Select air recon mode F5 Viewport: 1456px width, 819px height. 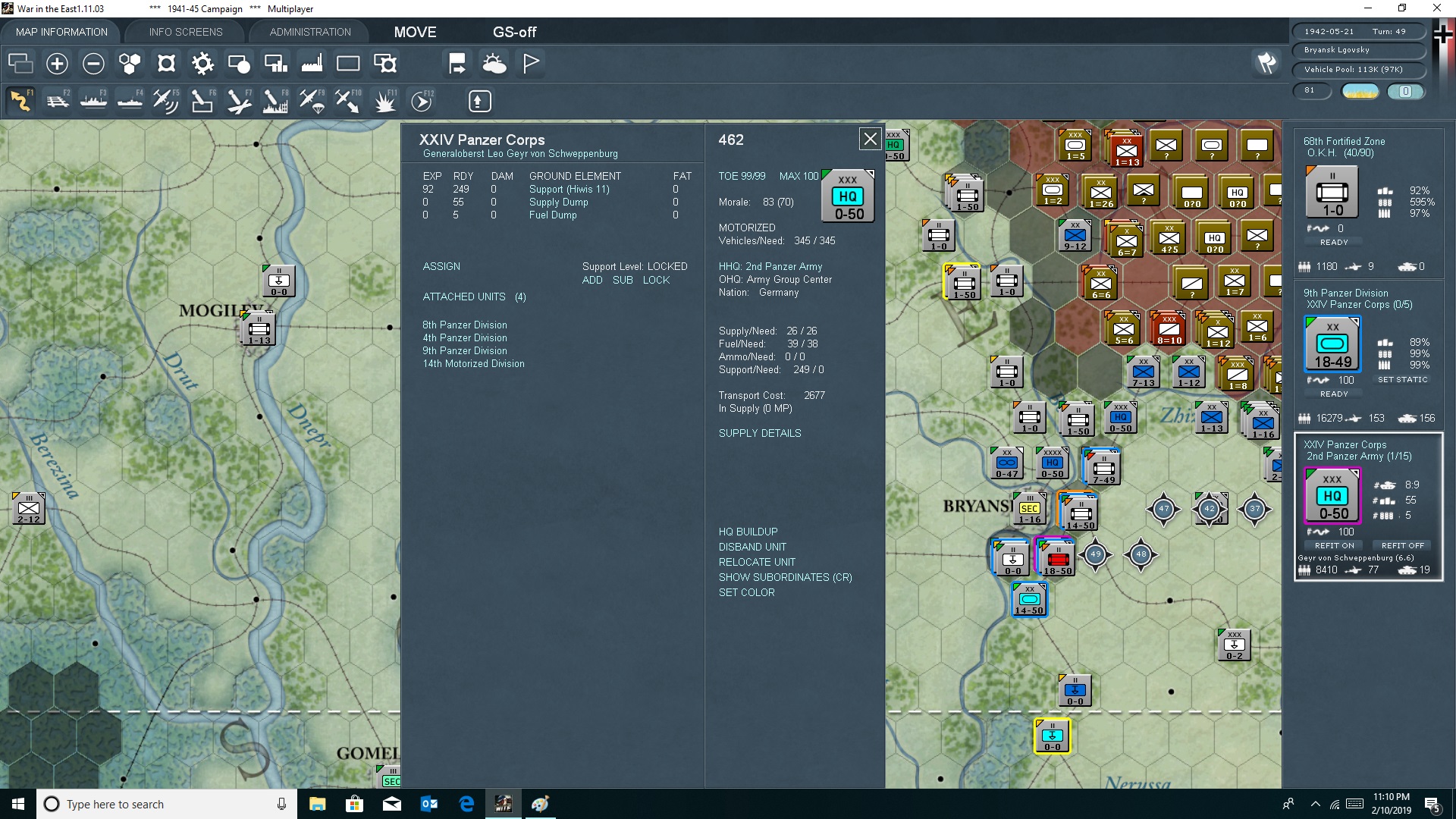[165, 101]
